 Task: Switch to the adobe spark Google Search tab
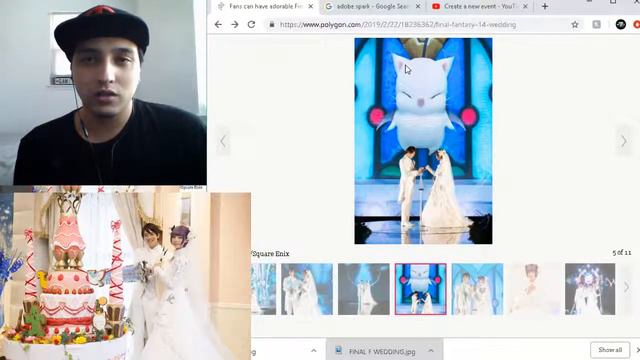pos(372,6)
